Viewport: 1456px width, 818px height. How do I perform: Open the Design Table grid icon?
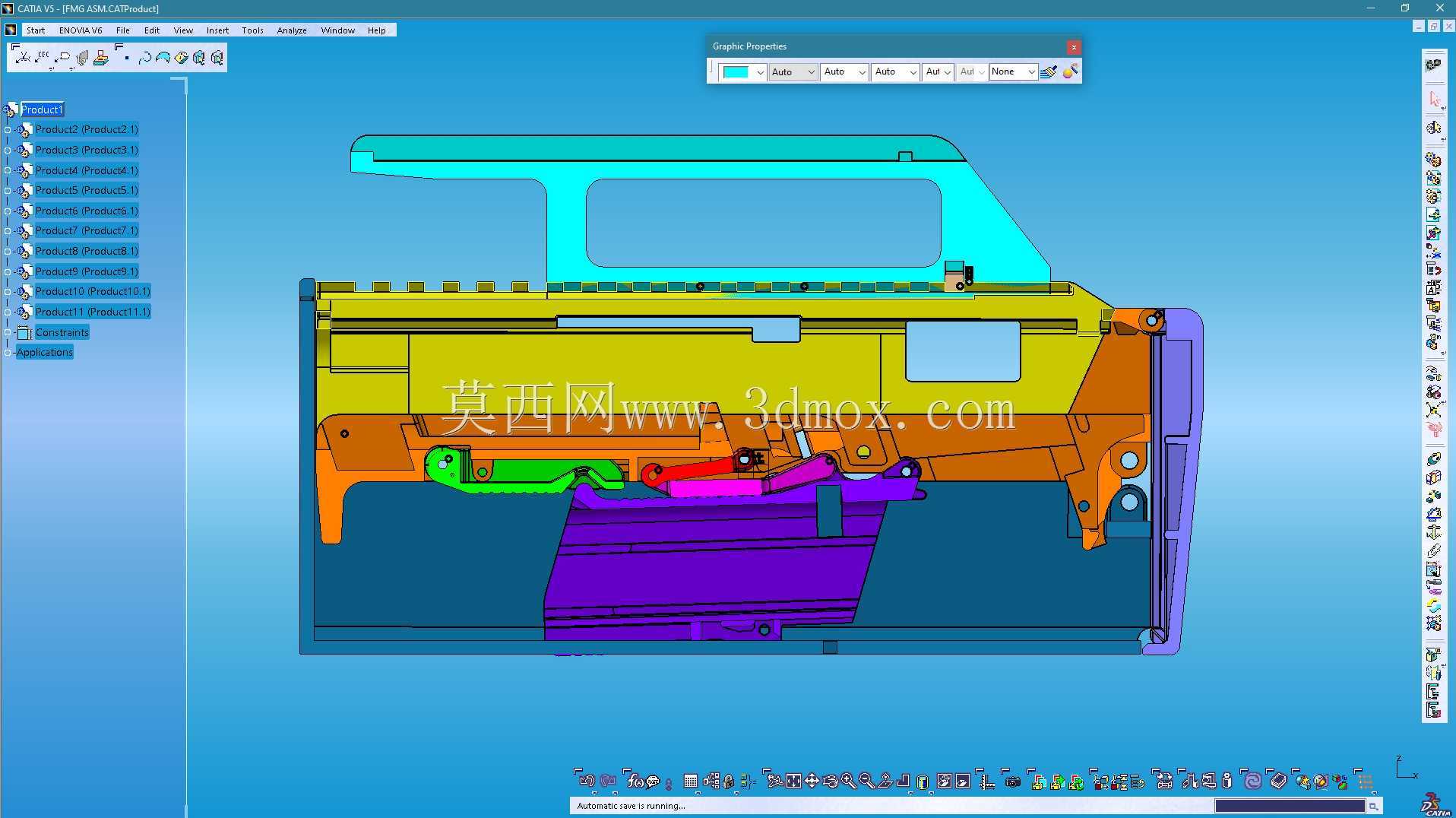(691, 781)
